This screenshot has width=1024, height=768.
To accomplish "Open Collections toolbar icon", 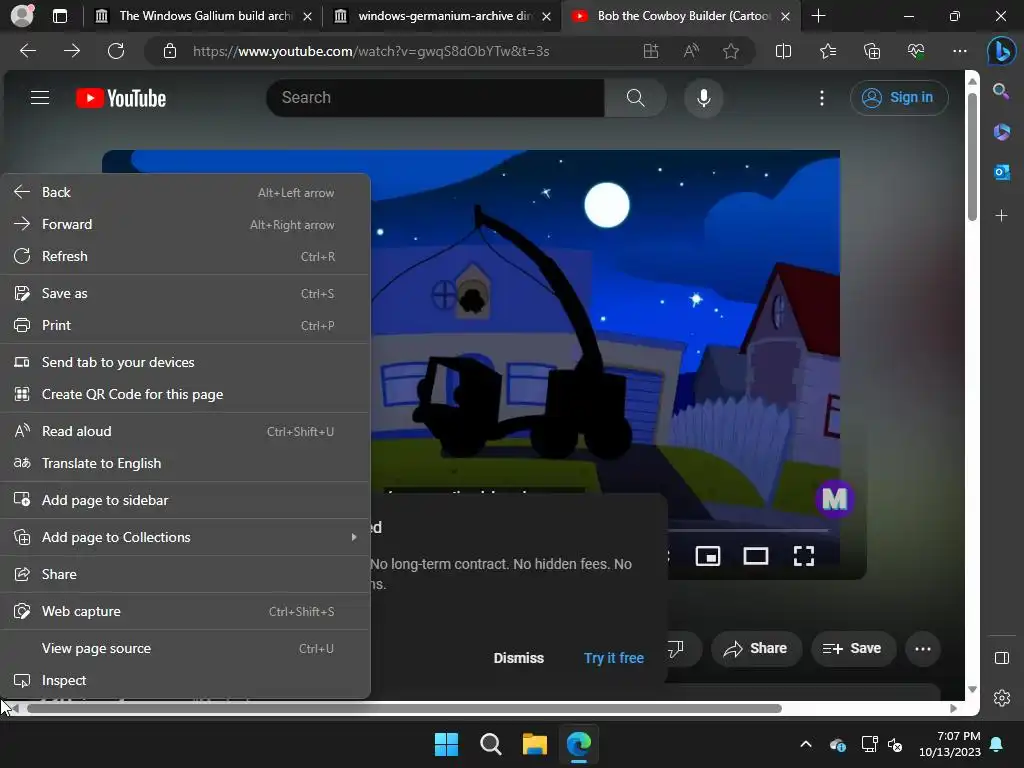I will coord(872,51).
